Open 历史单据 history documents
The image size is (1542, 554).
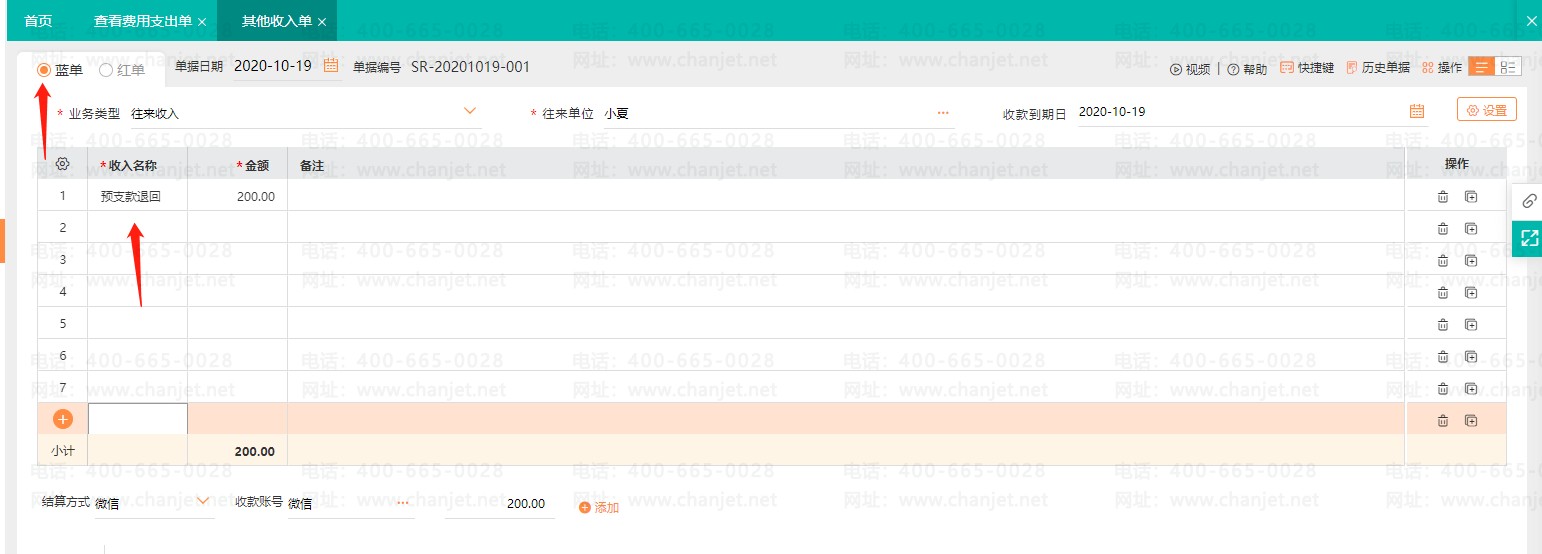click(x=1378, y=68)
